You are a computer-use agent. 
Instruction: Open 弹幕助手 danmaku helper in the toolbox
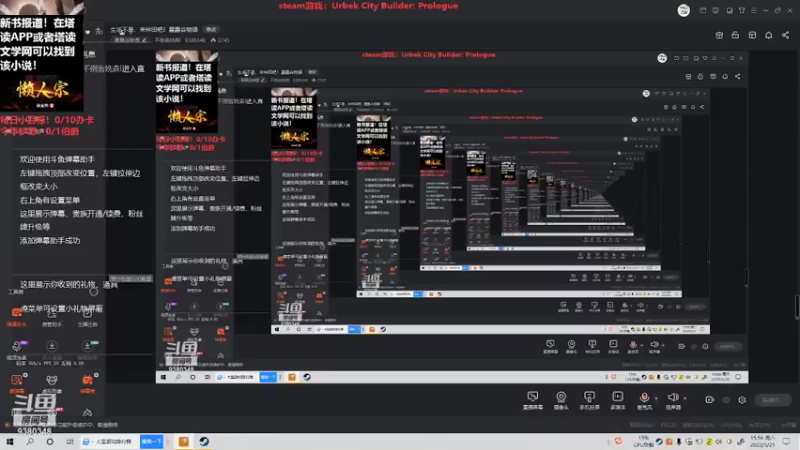[16, 316]
